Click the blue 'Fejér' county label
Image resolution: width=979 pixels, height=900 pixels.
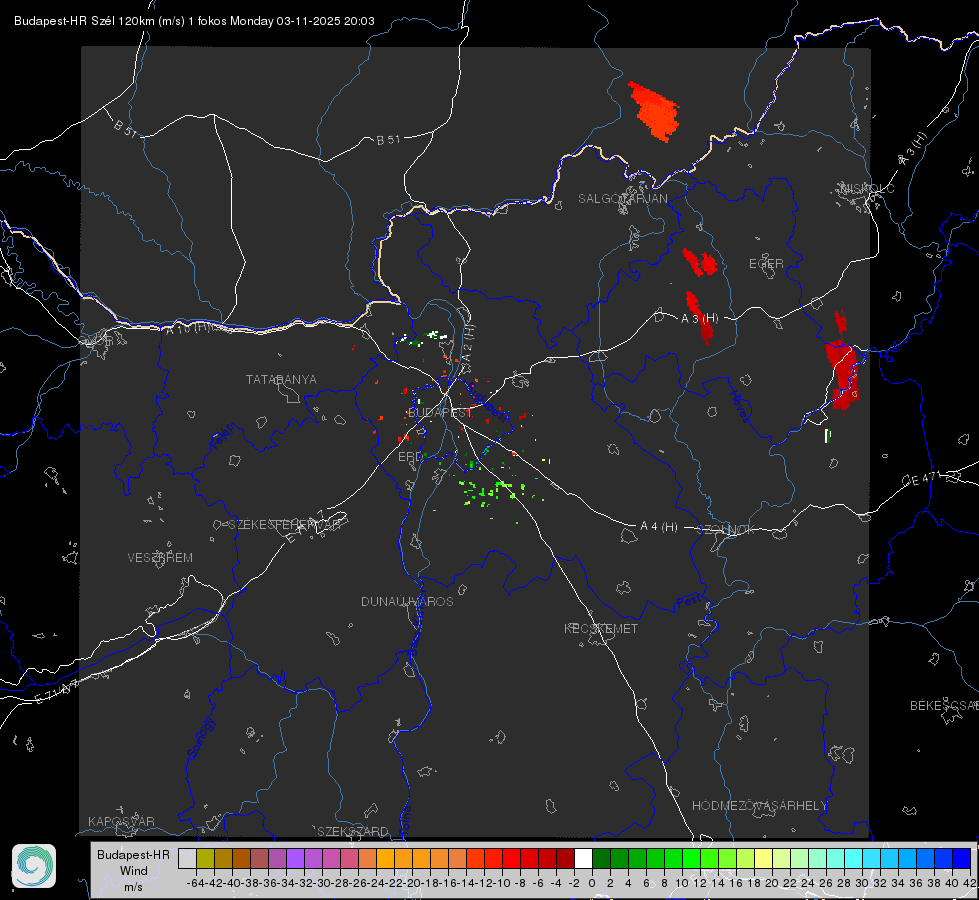pyautogui.click(x=224, y=437)
